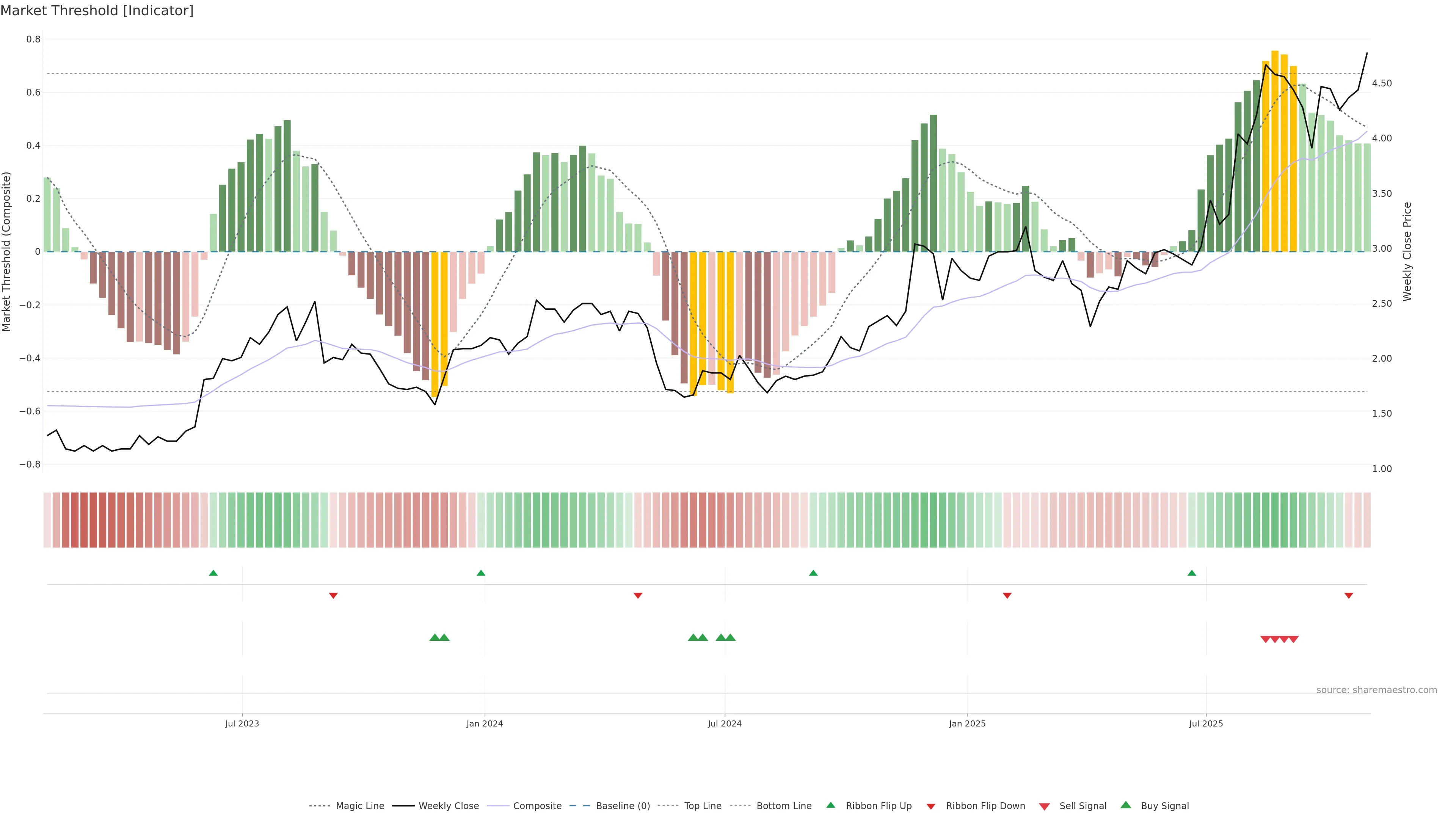Click the red flip-down marker after Jan 2025
Viewport: 1456px width, 819px height.
point(1007,595)
